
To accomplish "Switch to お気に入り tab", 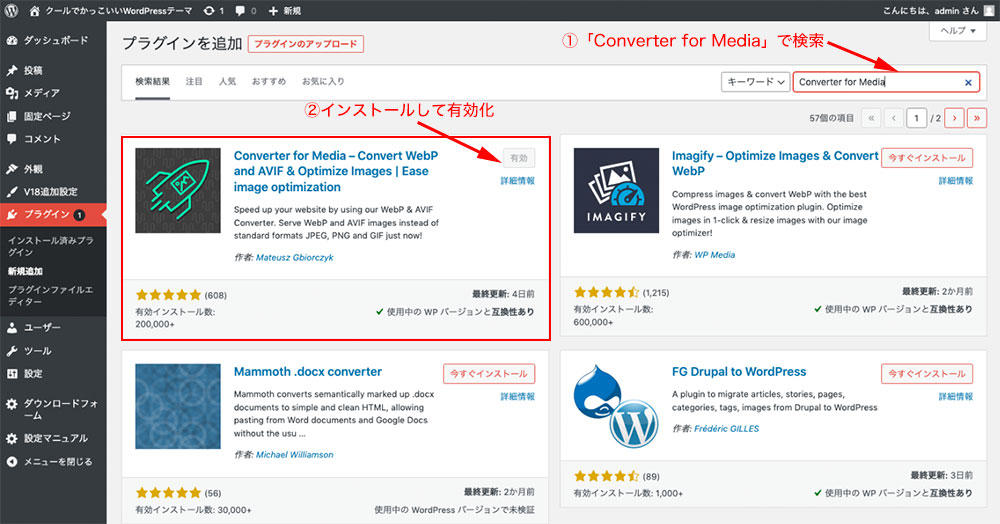I will point(323,82).
